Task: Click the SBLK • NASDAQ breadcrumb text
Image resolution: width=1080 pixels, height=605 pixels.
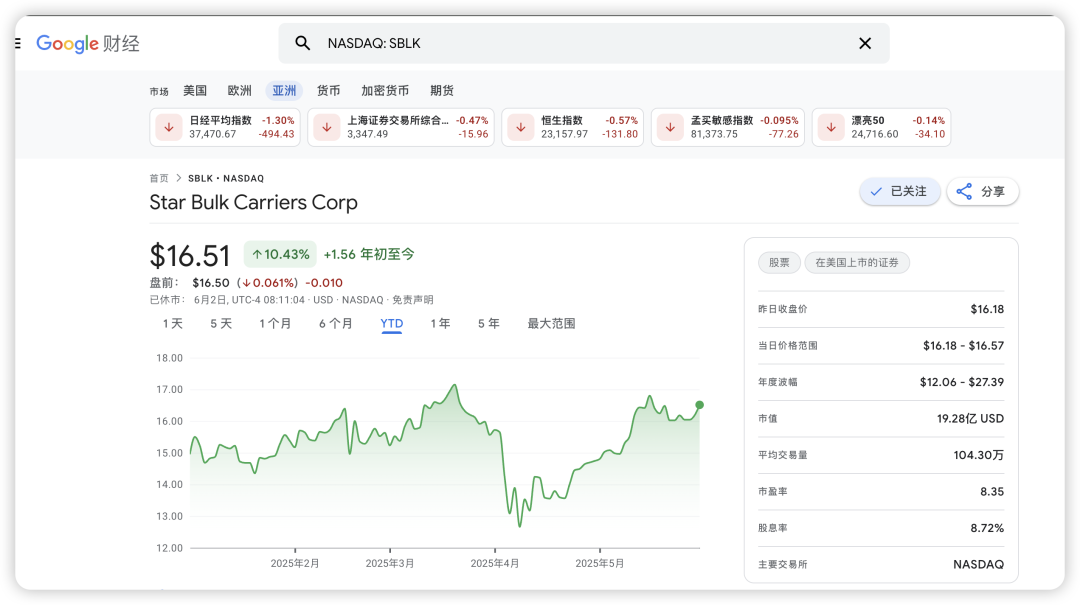Action: coord(226,178)
